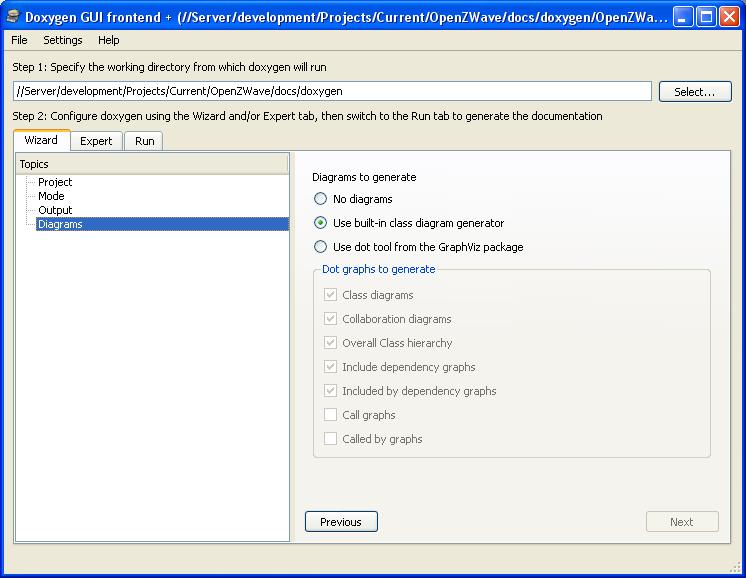This screenshot has height=578, width=746.
Task: Choose Use built-in class diagram generator
Action: [x=321, y=223]
